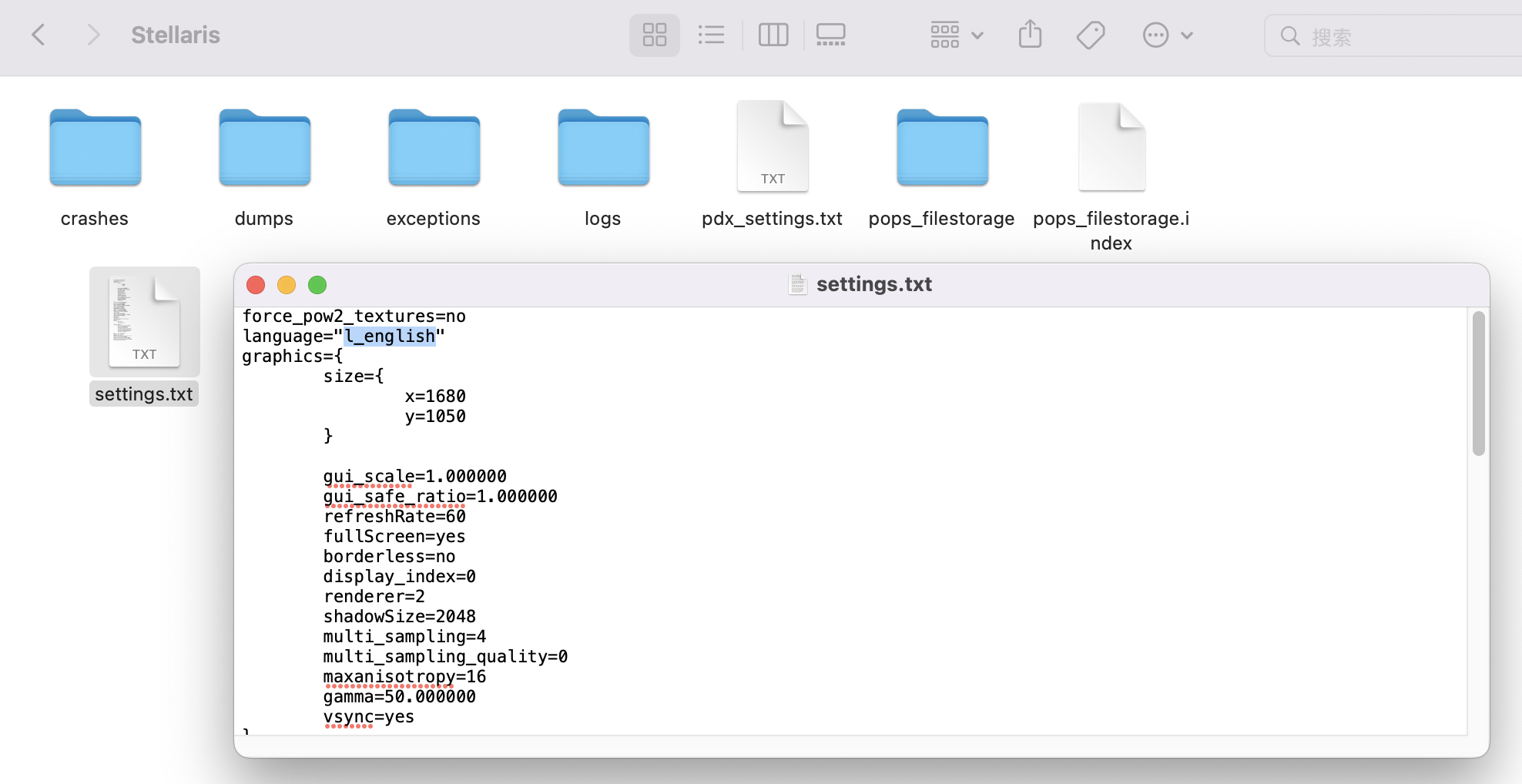Select the dumps folder
Viewport: 1522px width, 784px height.
click(265, 148)
